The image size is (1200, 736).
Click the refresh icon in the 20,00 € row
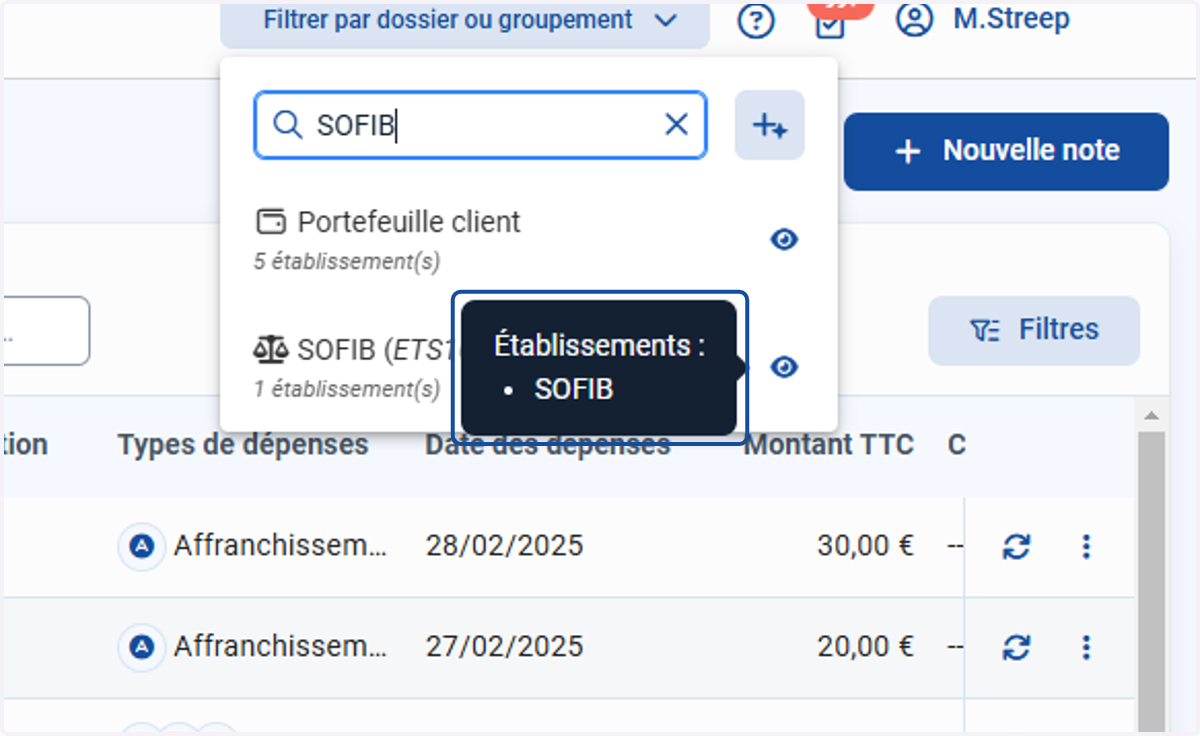pyautogui.click(x=1017, y=648)
